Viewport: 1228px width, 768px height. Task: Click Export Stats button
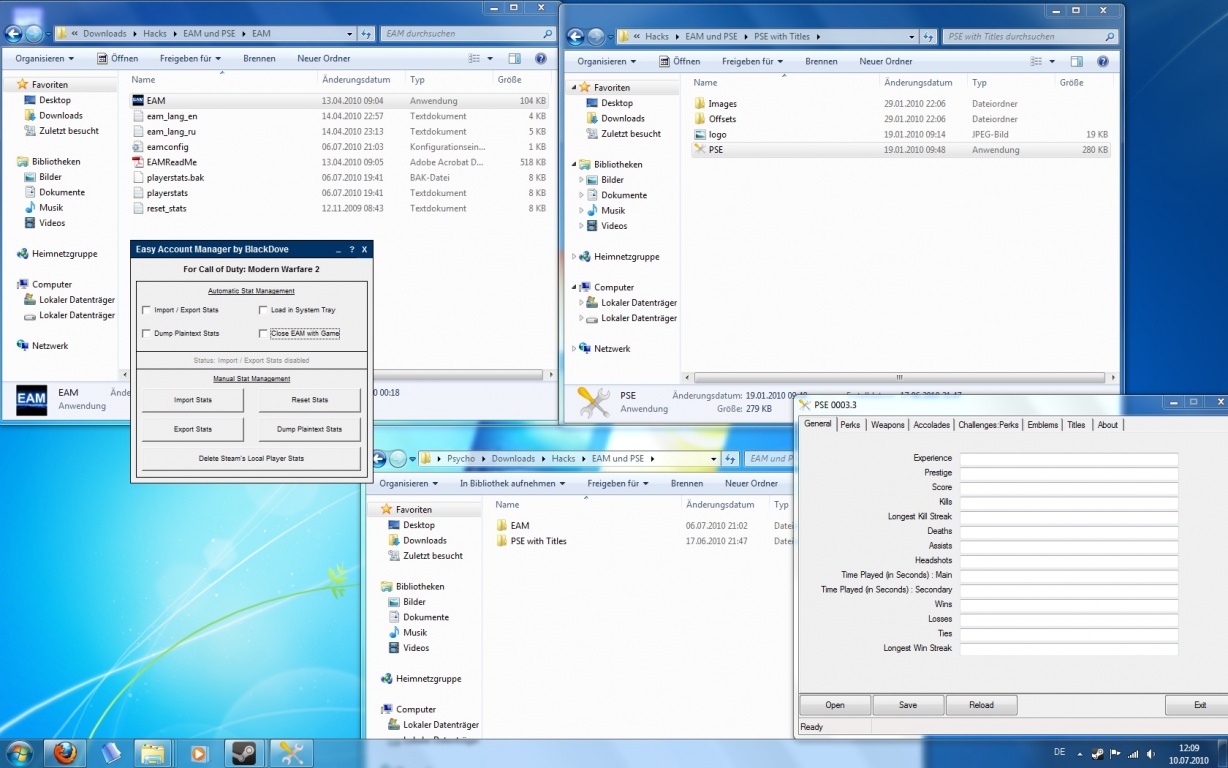pos(192,429)
